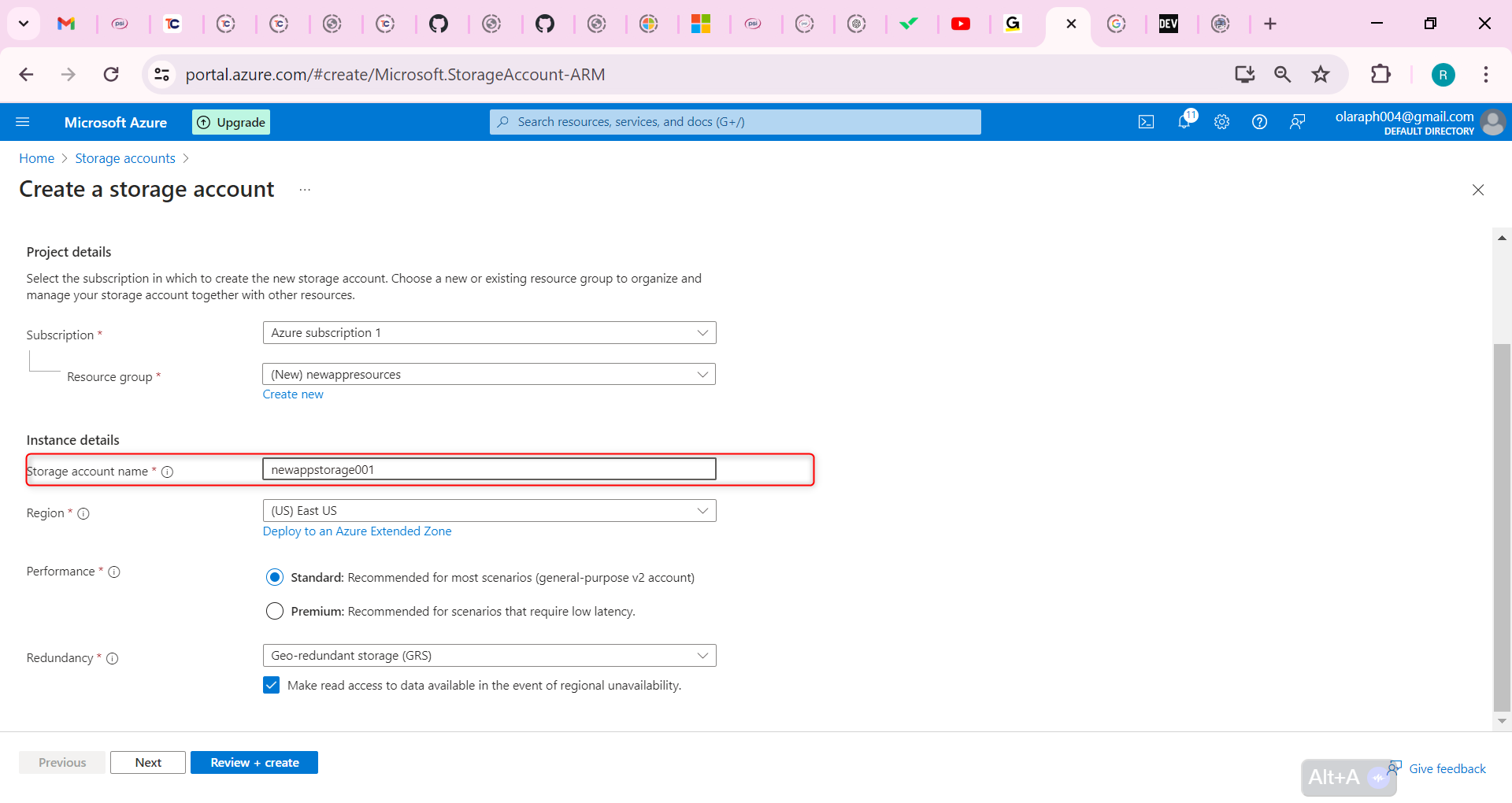
Task: Click the scrollbar up arrow
Action: point(1502,237)
